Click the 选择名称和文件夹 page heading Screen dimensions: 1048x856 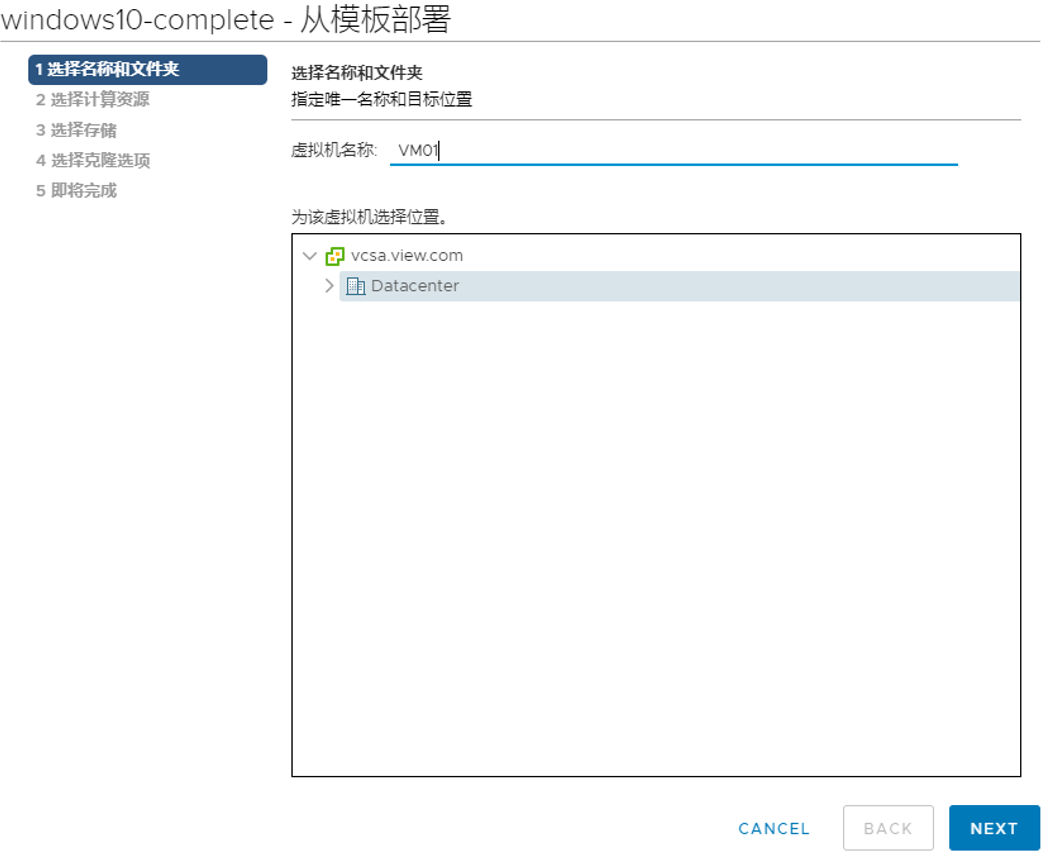point(357,72)
